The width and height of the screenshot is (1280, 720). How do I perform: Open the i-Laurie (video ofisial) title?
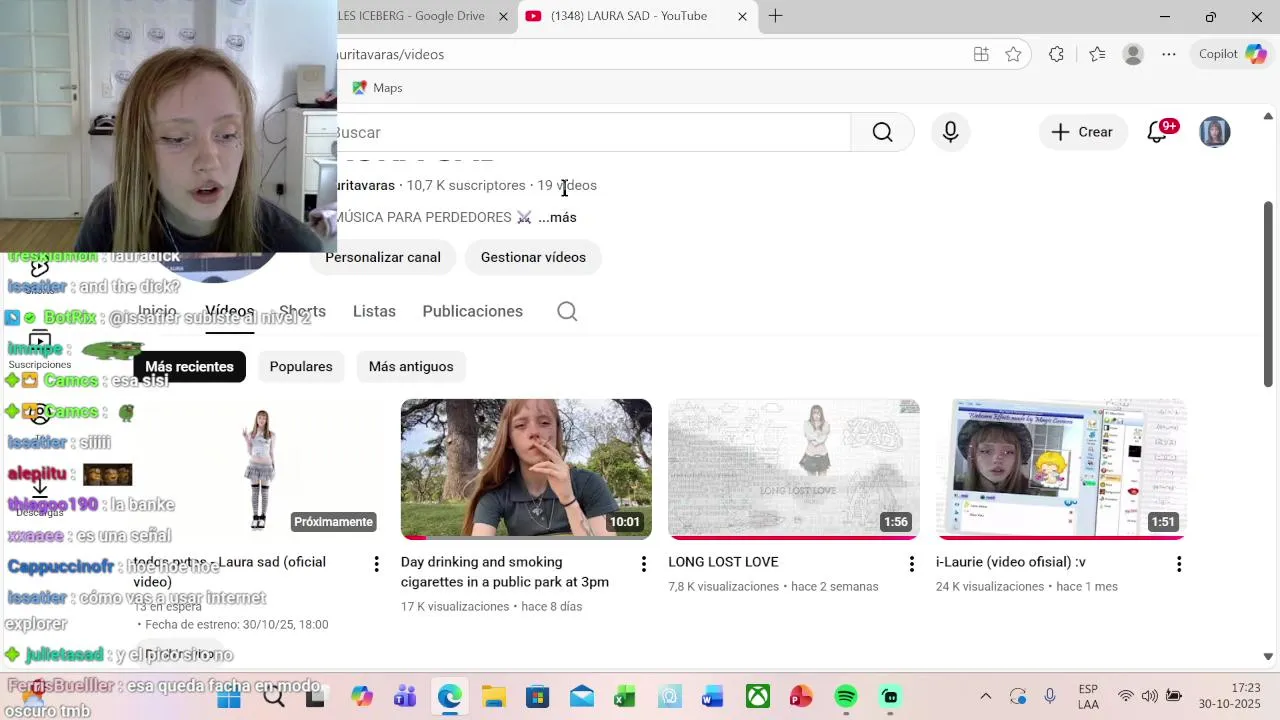(x=1010, y=562)
